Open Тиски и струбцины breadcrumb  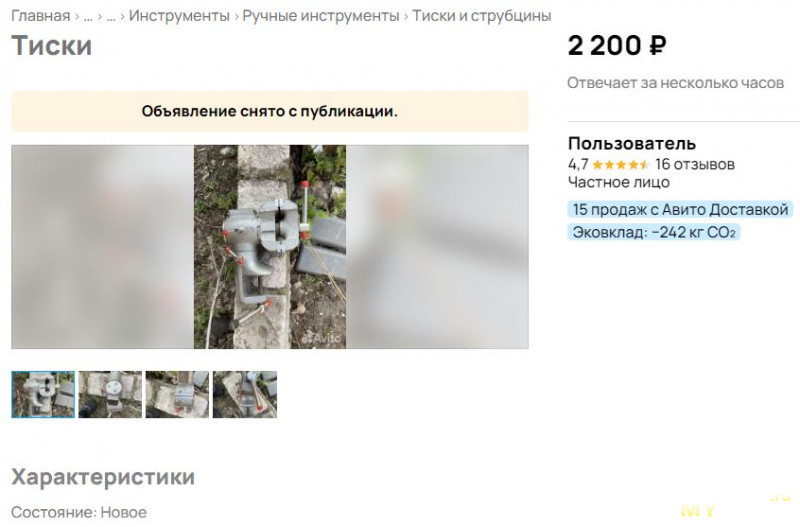click(482, 16)
